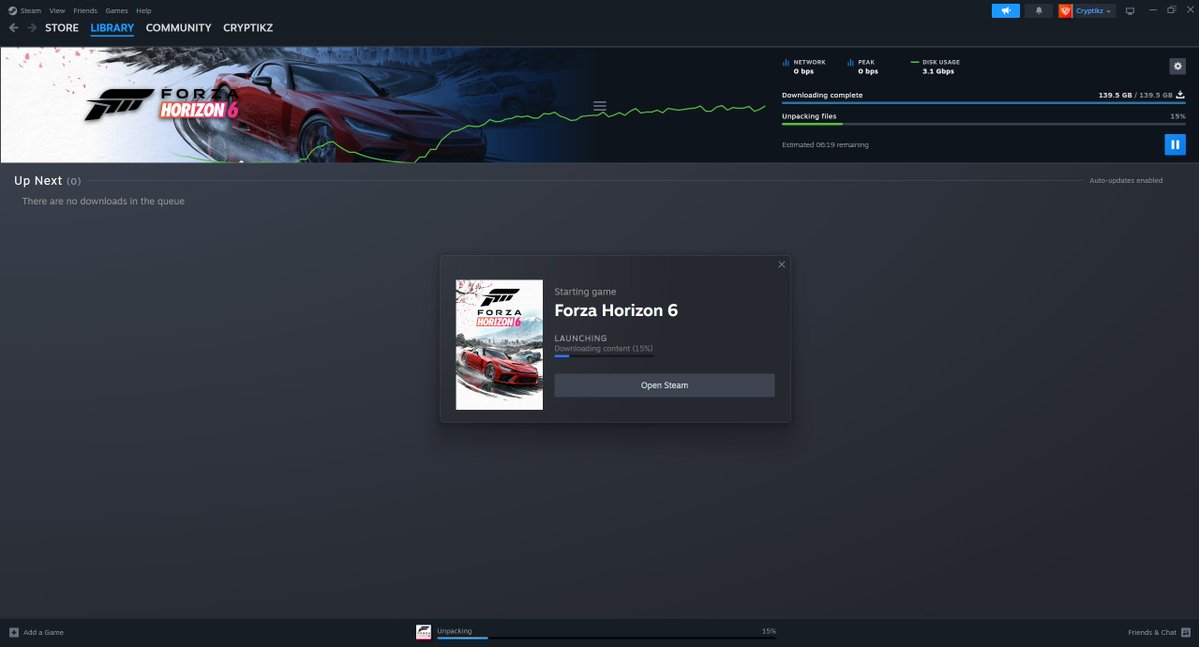This screenshot has height=647, width=1199.
Task: Click the dialog launching progress bar
Action: click(604, 356)
